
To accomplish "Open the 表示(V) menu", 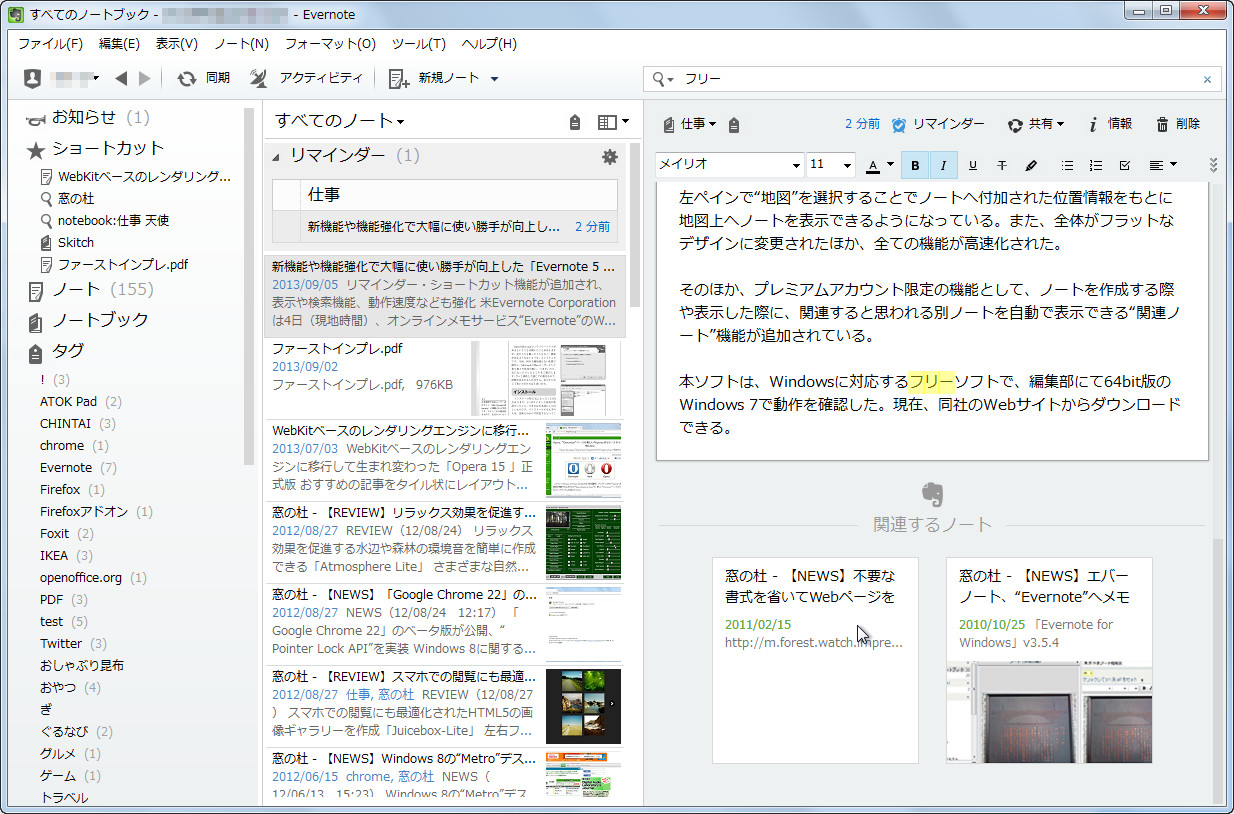I will [x=176, y=44].
